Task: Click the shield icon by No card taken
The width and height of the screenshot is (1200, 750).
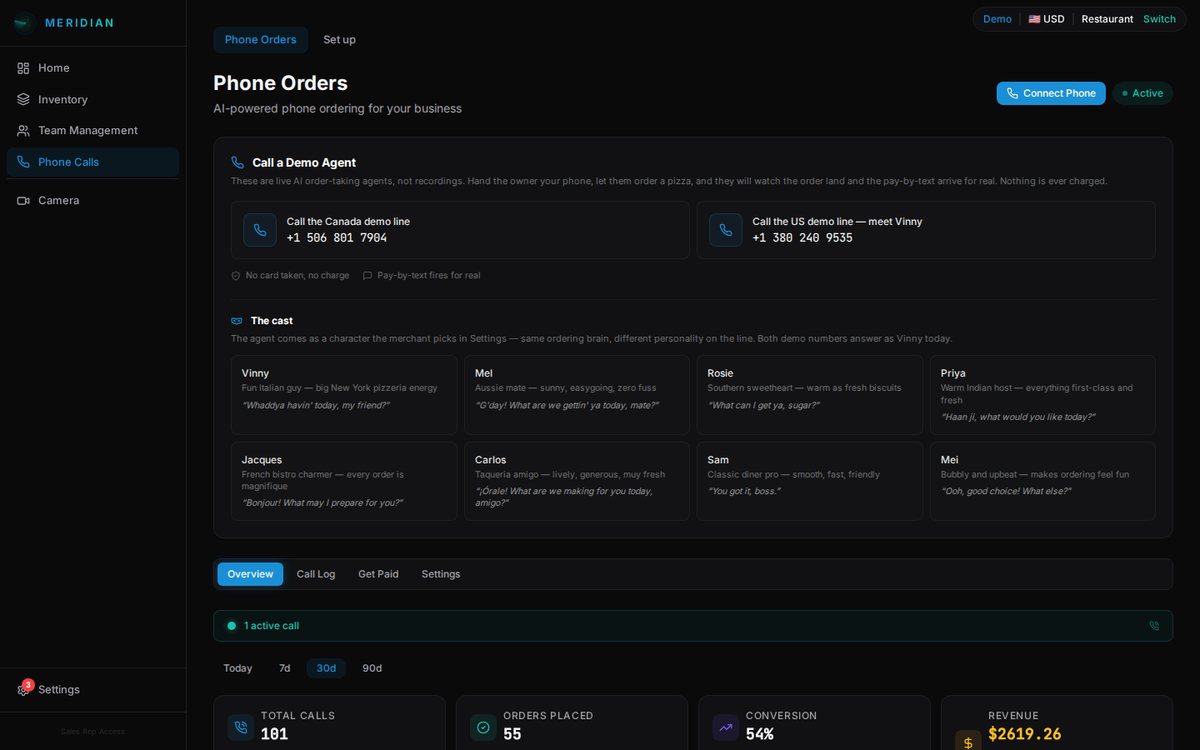Action: pos(236,275)
